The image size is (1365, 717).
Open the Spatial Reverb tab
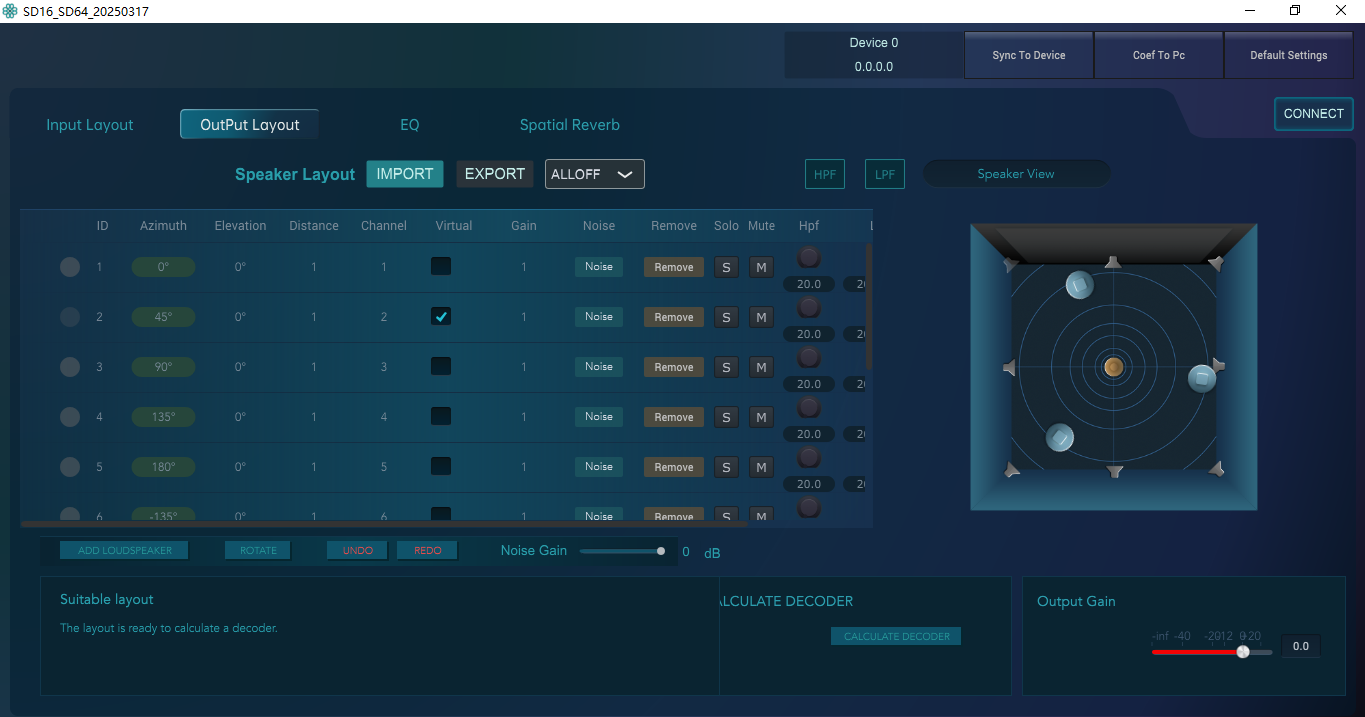click(x=569, y=125)
